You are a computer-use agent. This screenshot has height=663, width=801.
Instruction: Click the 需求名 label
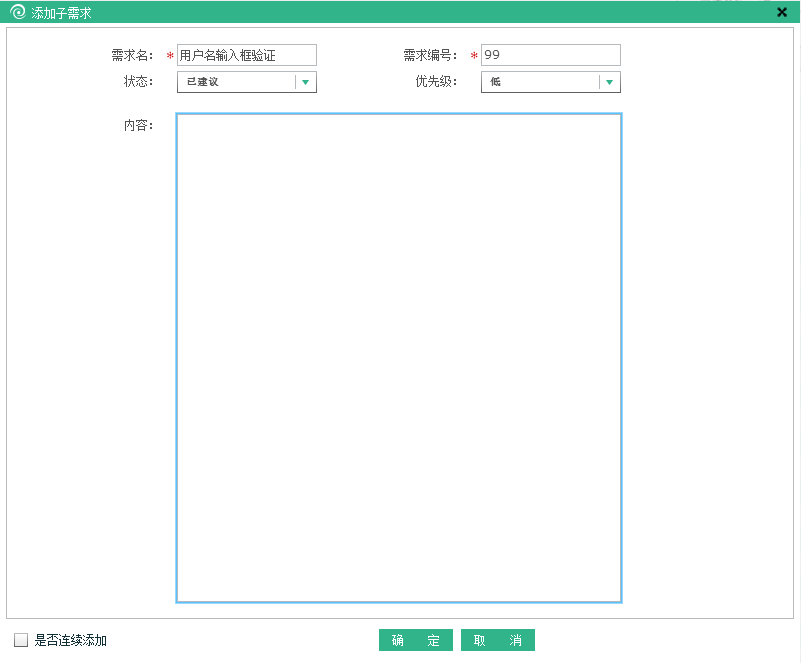tap(132, 55)
